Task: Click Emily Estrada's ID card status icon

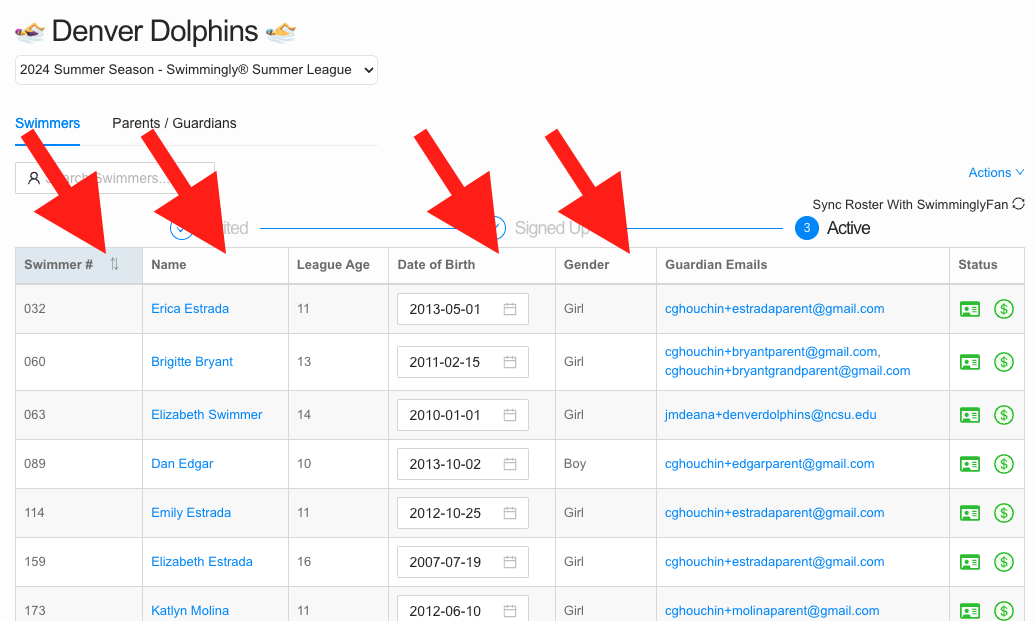Action: 970,513
